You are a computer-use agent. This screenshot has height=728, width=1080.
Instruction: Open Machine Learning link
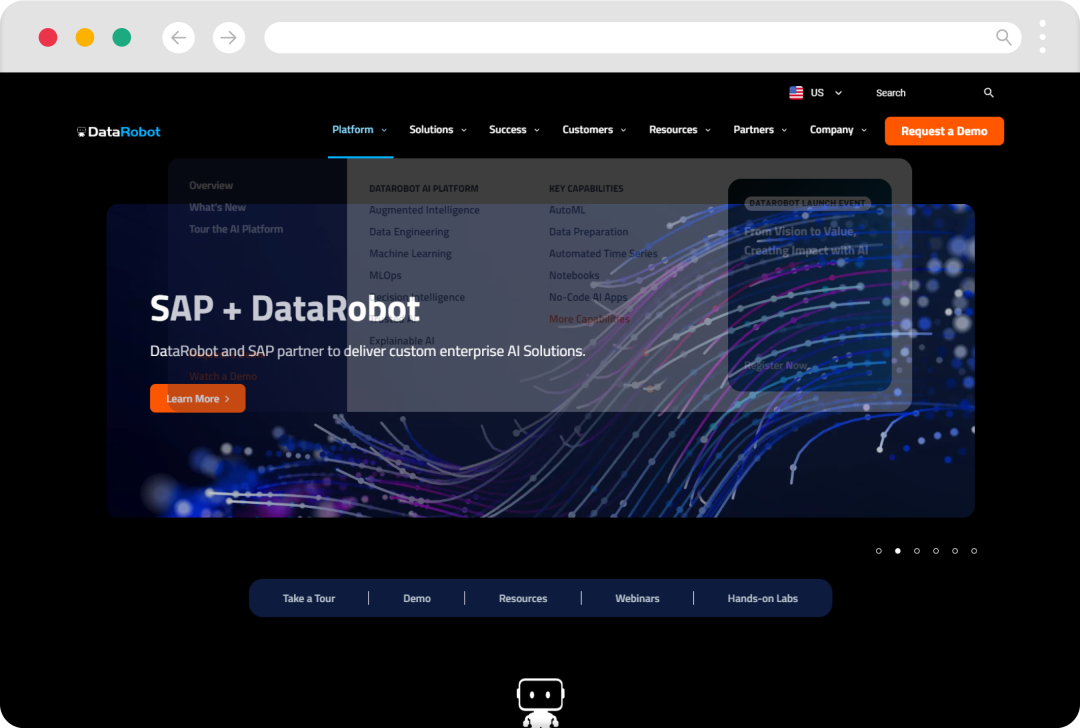411,253
